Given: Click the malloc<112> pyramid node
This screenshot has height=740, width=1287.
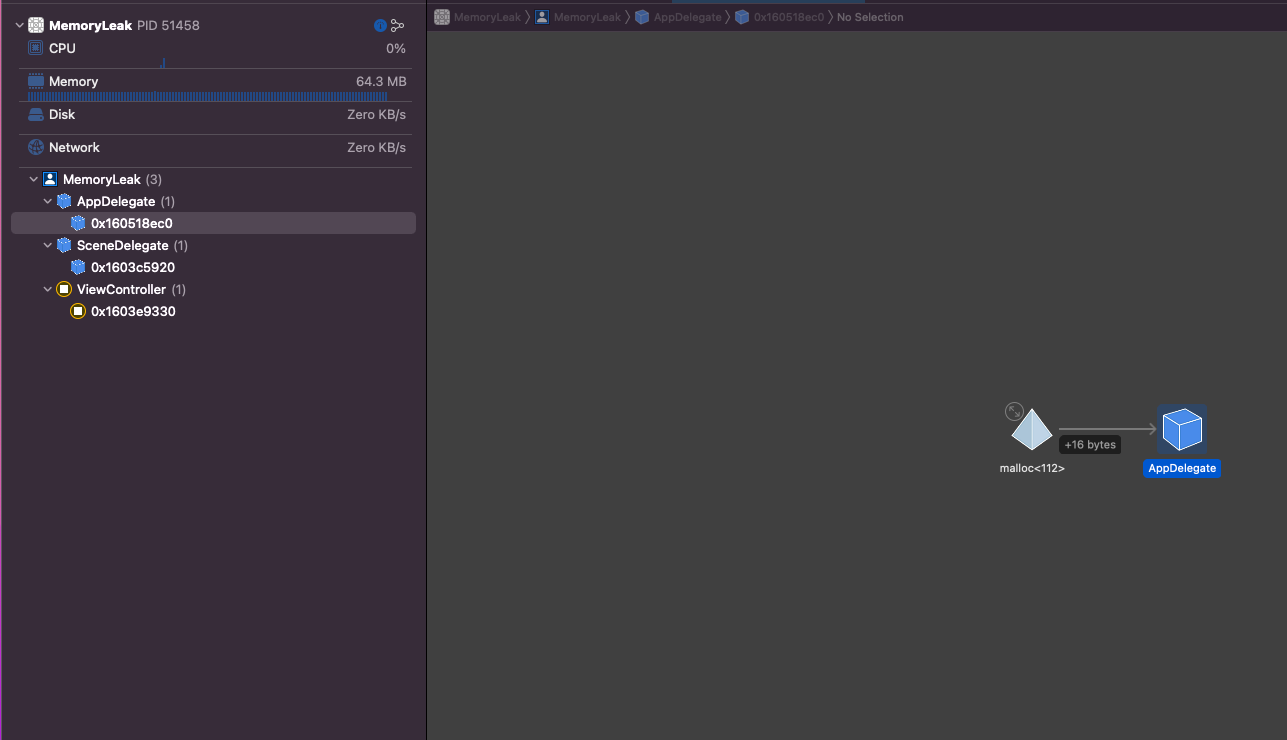Looking at the screenshot, I should (x=1032, y=431).
